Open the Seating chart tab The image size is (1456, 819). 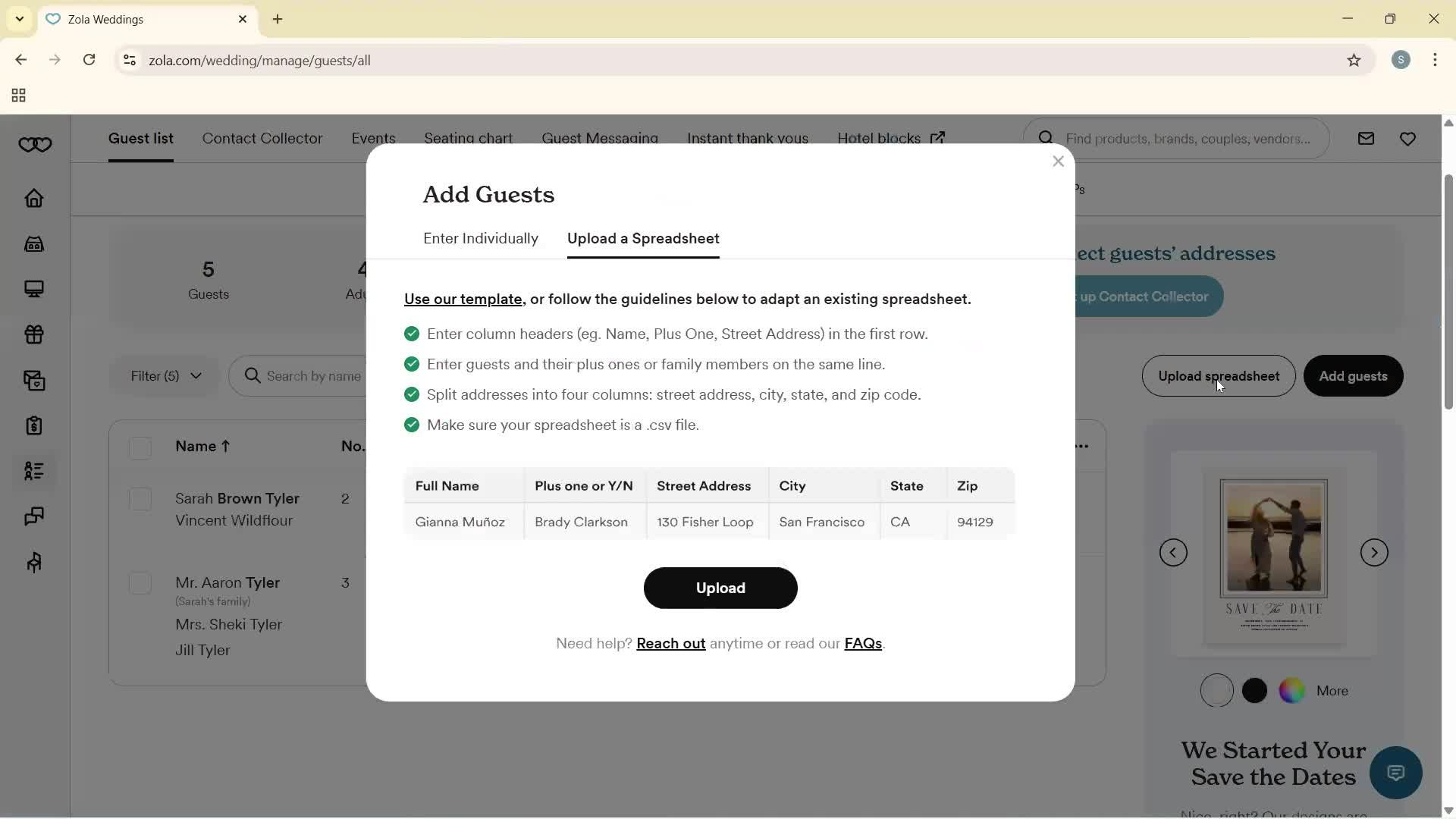coord(468,138)
